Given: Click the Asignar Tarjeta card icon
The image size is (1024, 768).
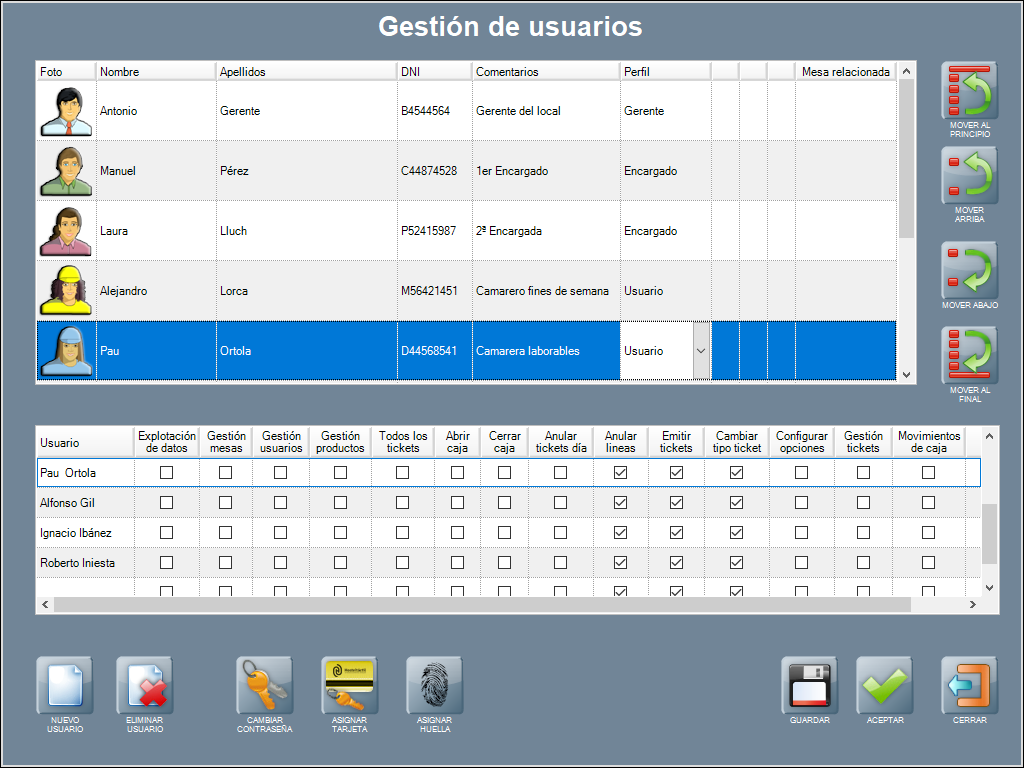Looking at the screenshot, I should coord(350,685).
